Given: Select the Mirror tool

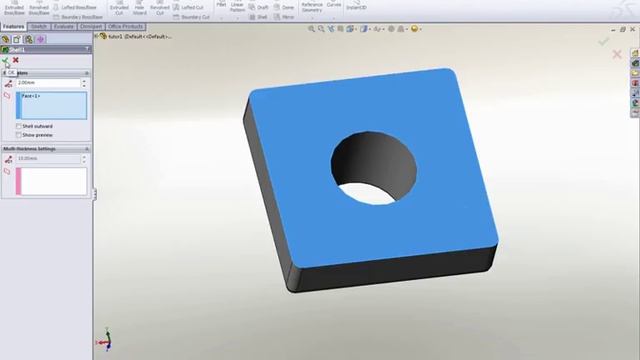Looking at the screenshot, I should (x=284, y=17).
